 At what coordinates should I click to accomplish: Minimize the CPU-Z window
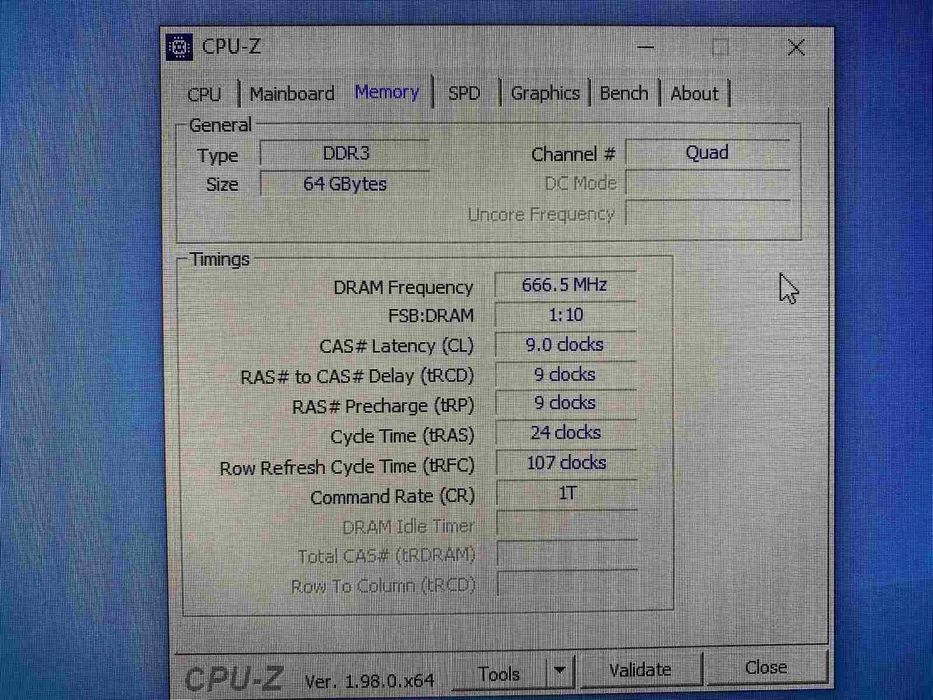tap(645, 47)
